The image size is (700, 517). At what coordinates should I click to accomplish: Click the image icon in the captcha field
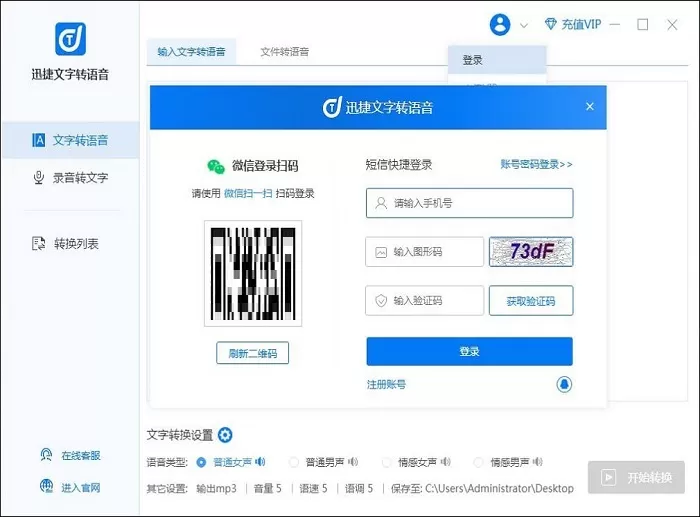pos(381,252)
